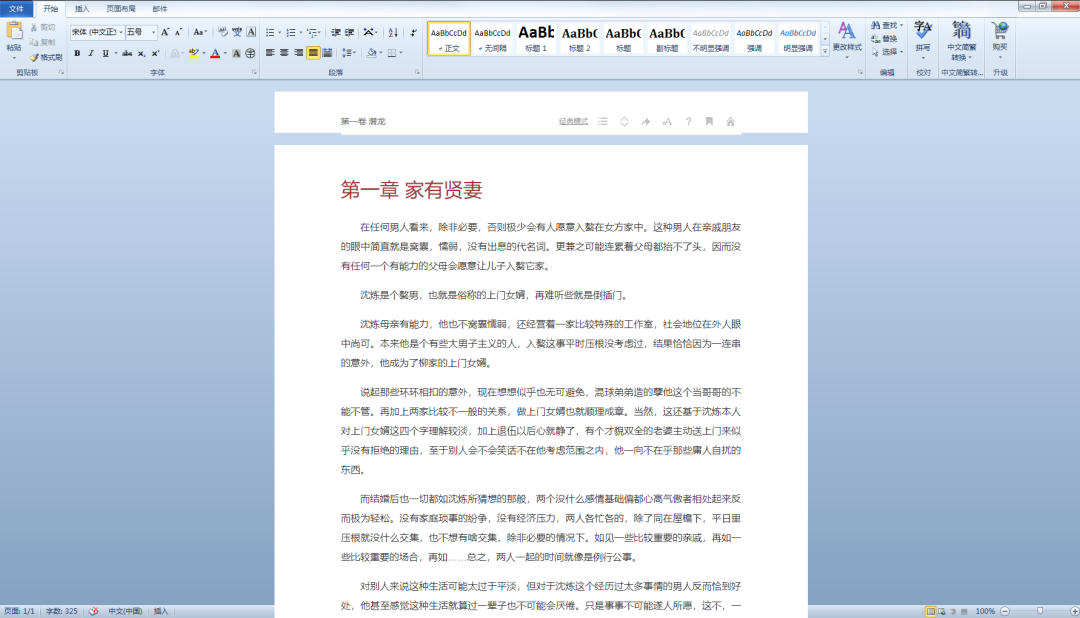The image size is (1080, 618).
Task: Open the font size dropdown (五号)
Action: pyautogui.click(x=153, y=32)
